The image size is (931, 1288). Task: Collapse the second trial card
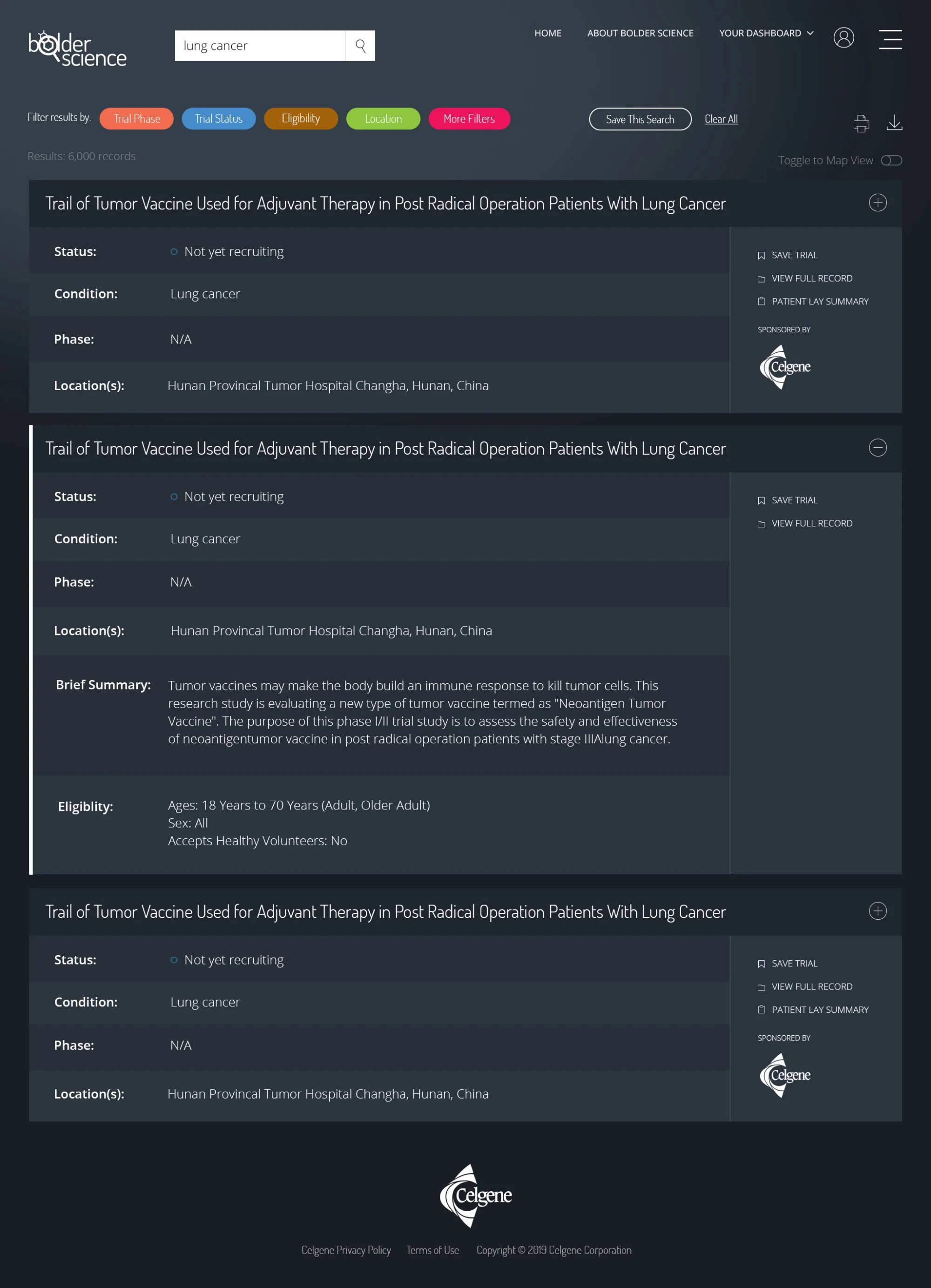click(877, 448)
